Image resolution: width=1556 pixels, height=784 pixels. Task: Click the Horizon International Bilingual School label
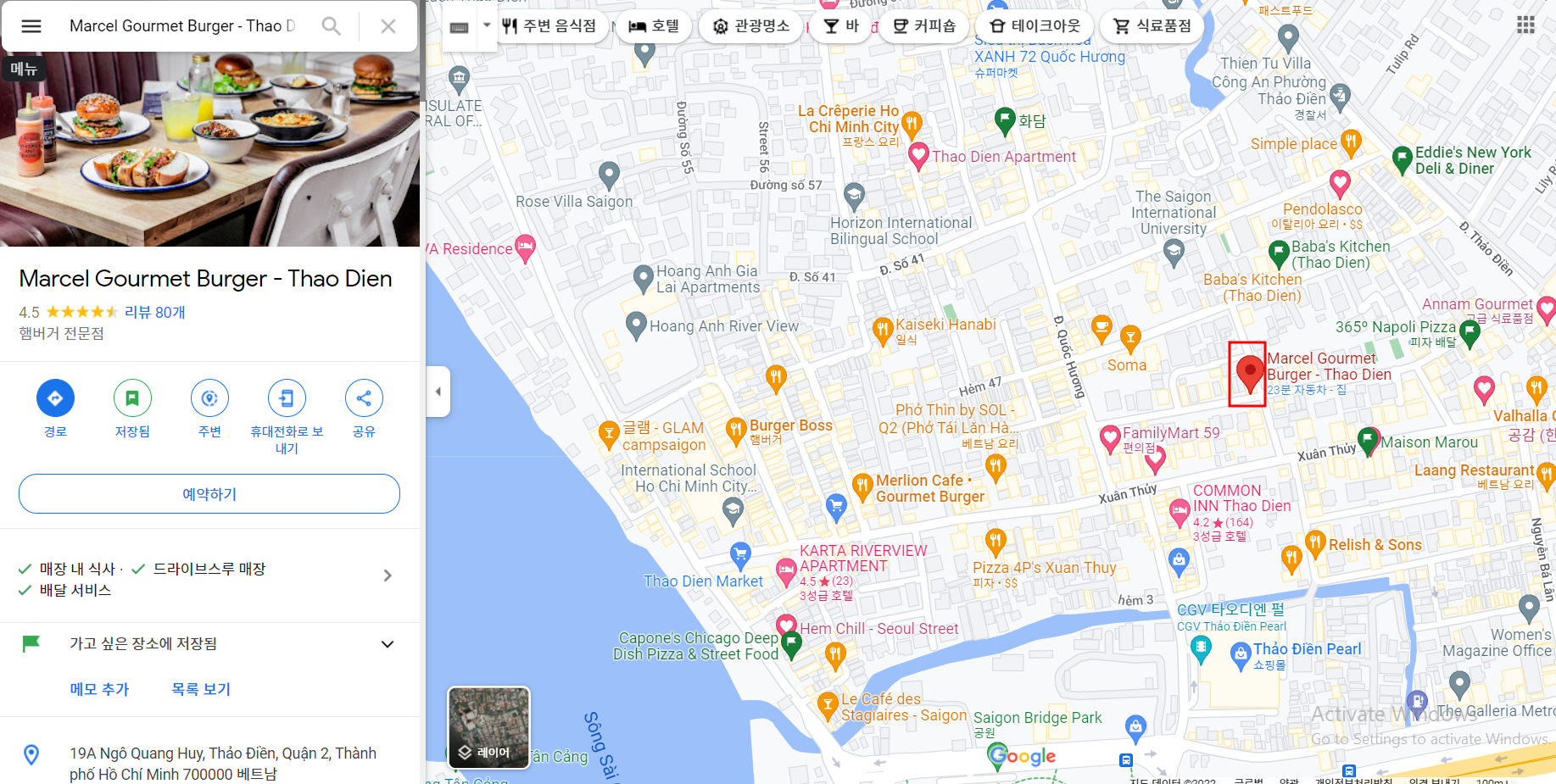[x=901, y=231]
